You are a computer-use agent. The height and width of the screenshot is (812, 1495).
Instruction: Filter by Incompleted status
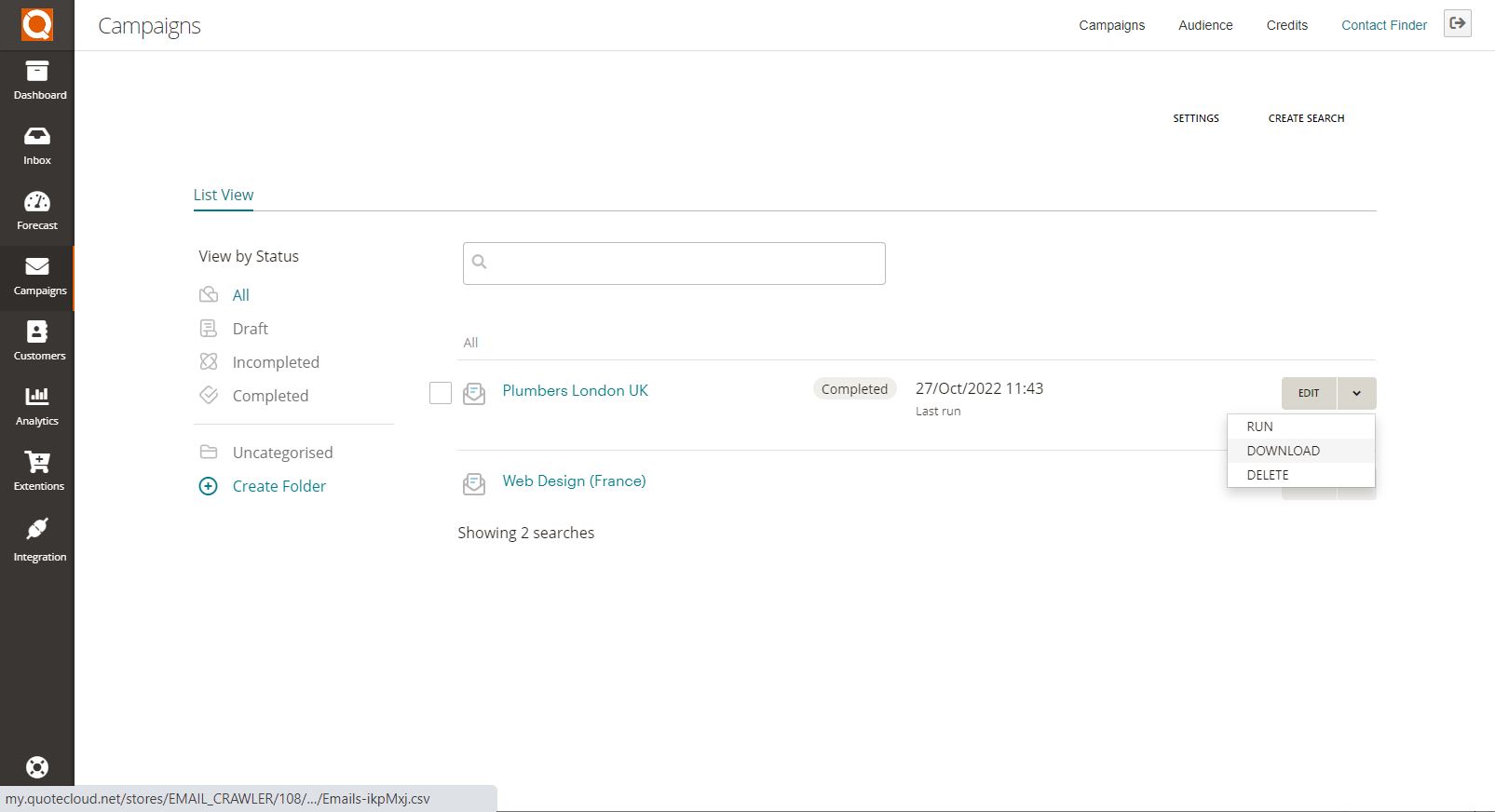tap(276, 362)
